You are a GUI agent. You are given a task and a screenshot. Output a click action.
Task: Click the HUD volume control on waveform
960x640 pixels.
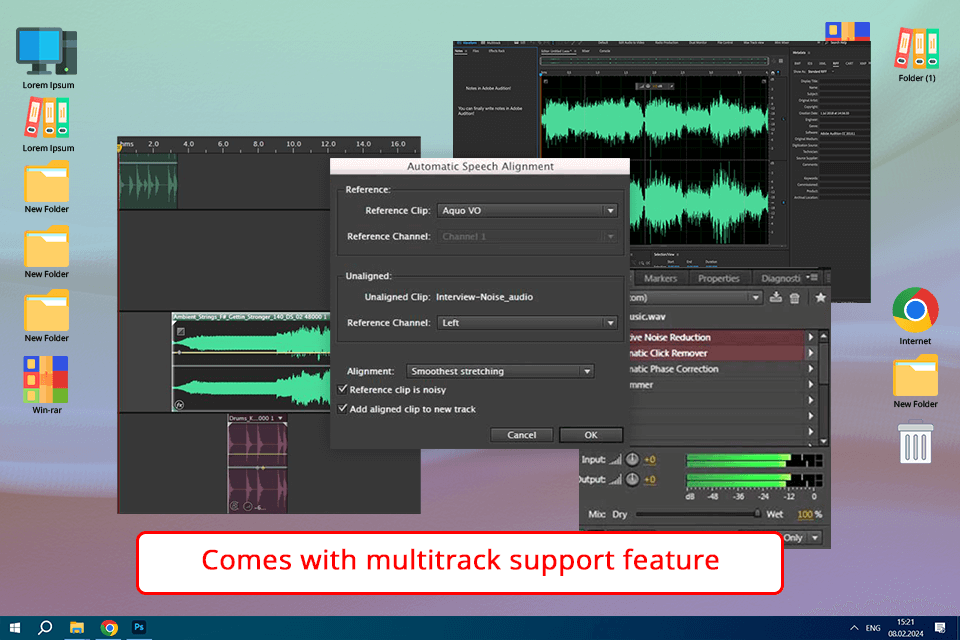coord(656,86)
